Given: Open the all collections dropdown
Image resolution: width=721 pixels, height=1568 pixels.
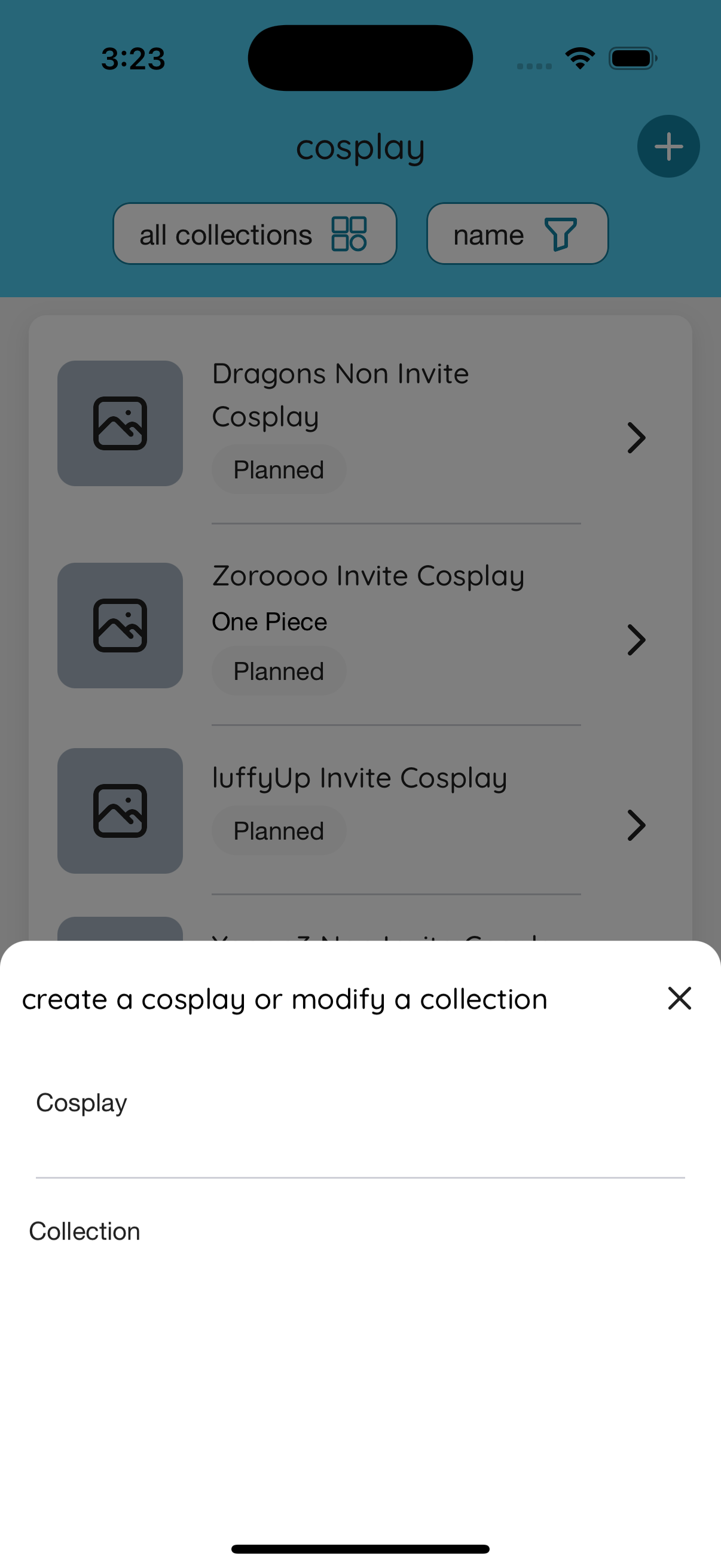Looking at the screenshot, I should pyautogui.click(x=254, y=234).
